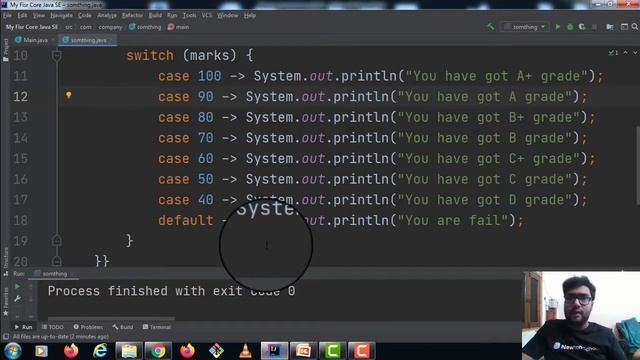Click the Stop process icon in toolbar
640x360 pixels.
[594, 27]
